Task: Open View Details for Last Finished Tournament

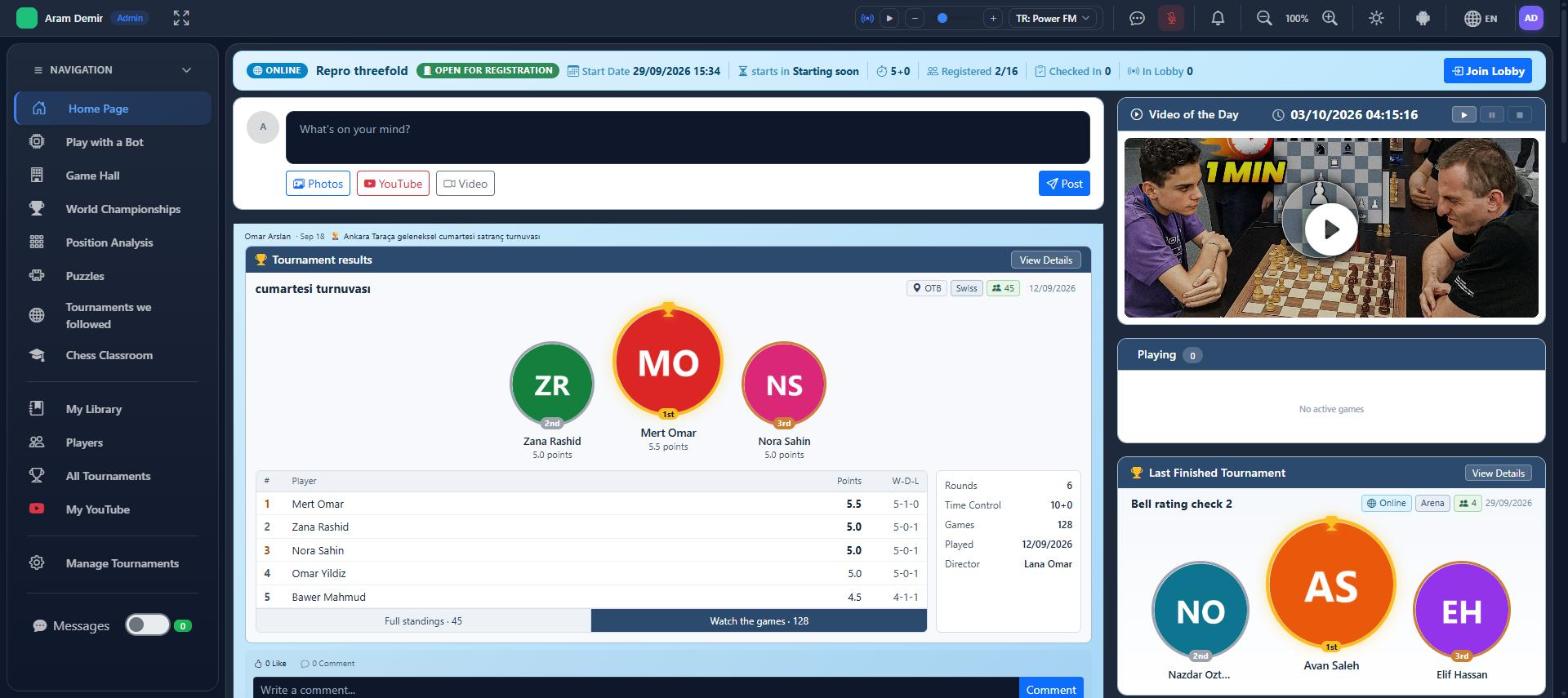Action: [1498, 473]
